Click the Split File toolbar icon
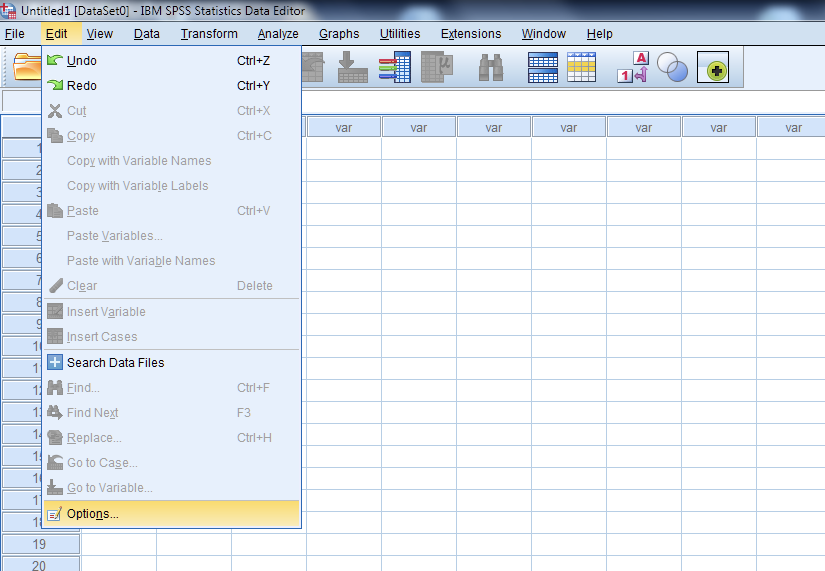Screen dimensions: 825x571 [543, 68]
